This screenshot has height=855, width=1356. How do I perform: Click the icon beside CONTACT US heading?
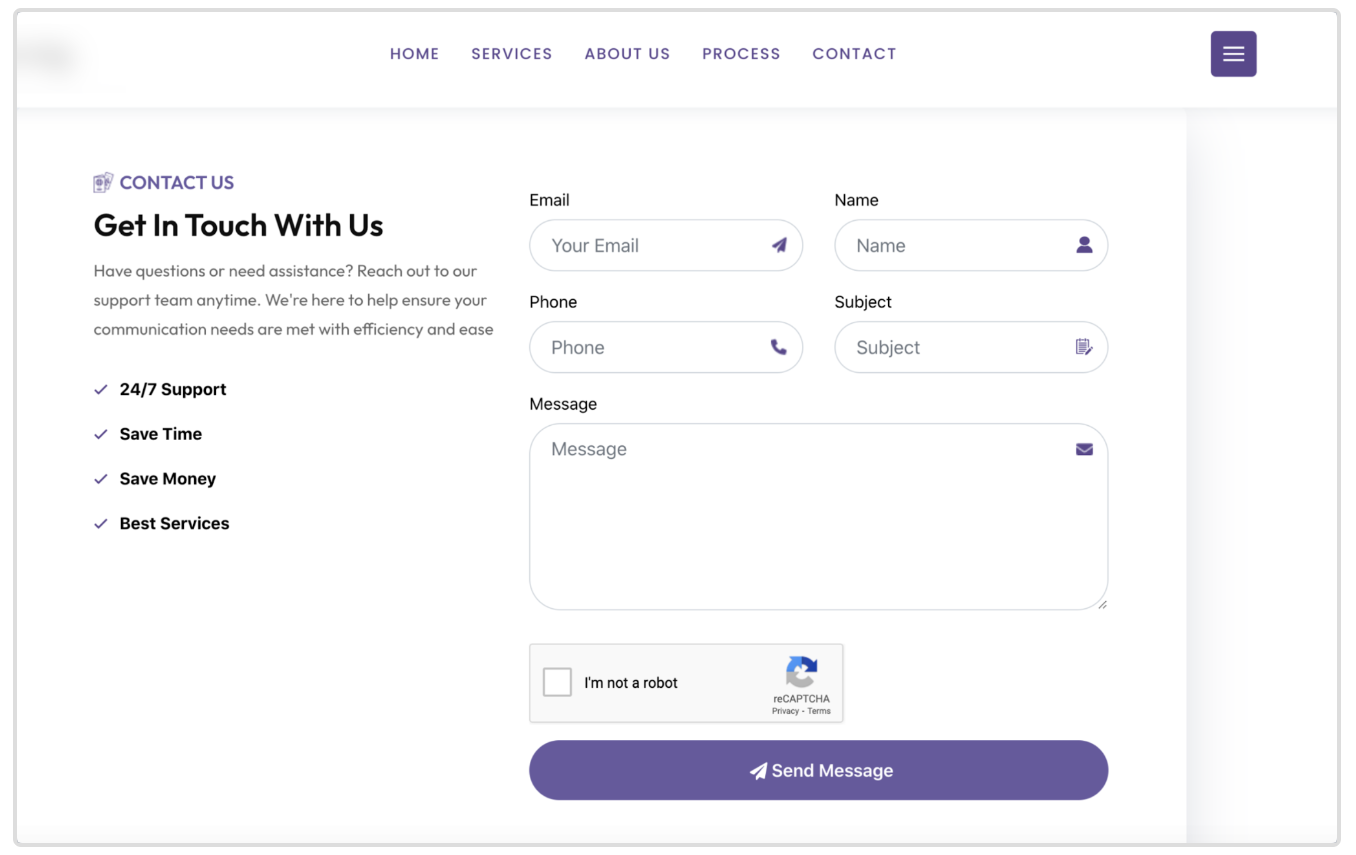[103, 181]
